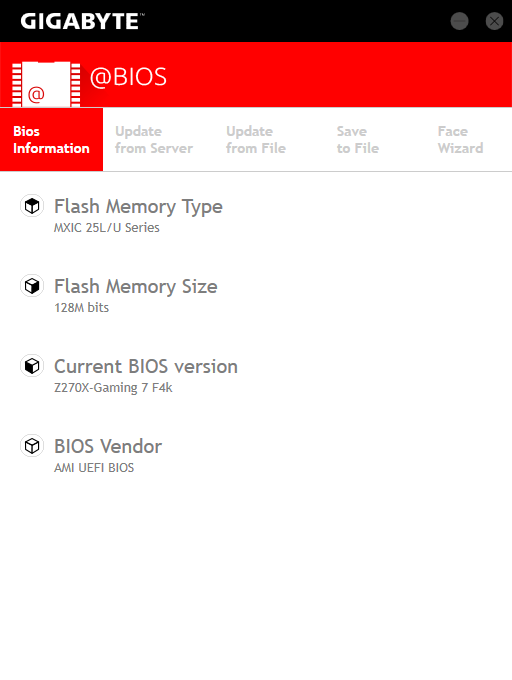Image resolution: width=512 pixels, height=680 pixels.
Task: Click the 128M bits value text
Action: [x=82, y=307]
